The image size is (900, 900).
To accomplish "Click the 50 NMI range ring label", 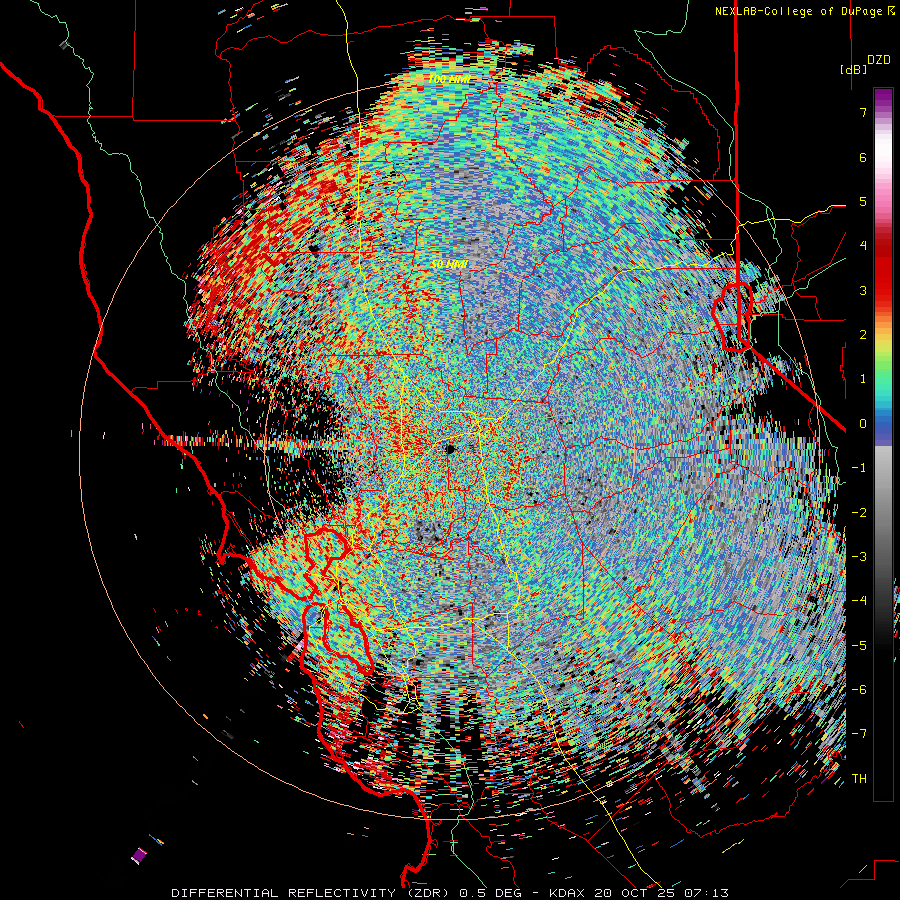I will [449, 264].
